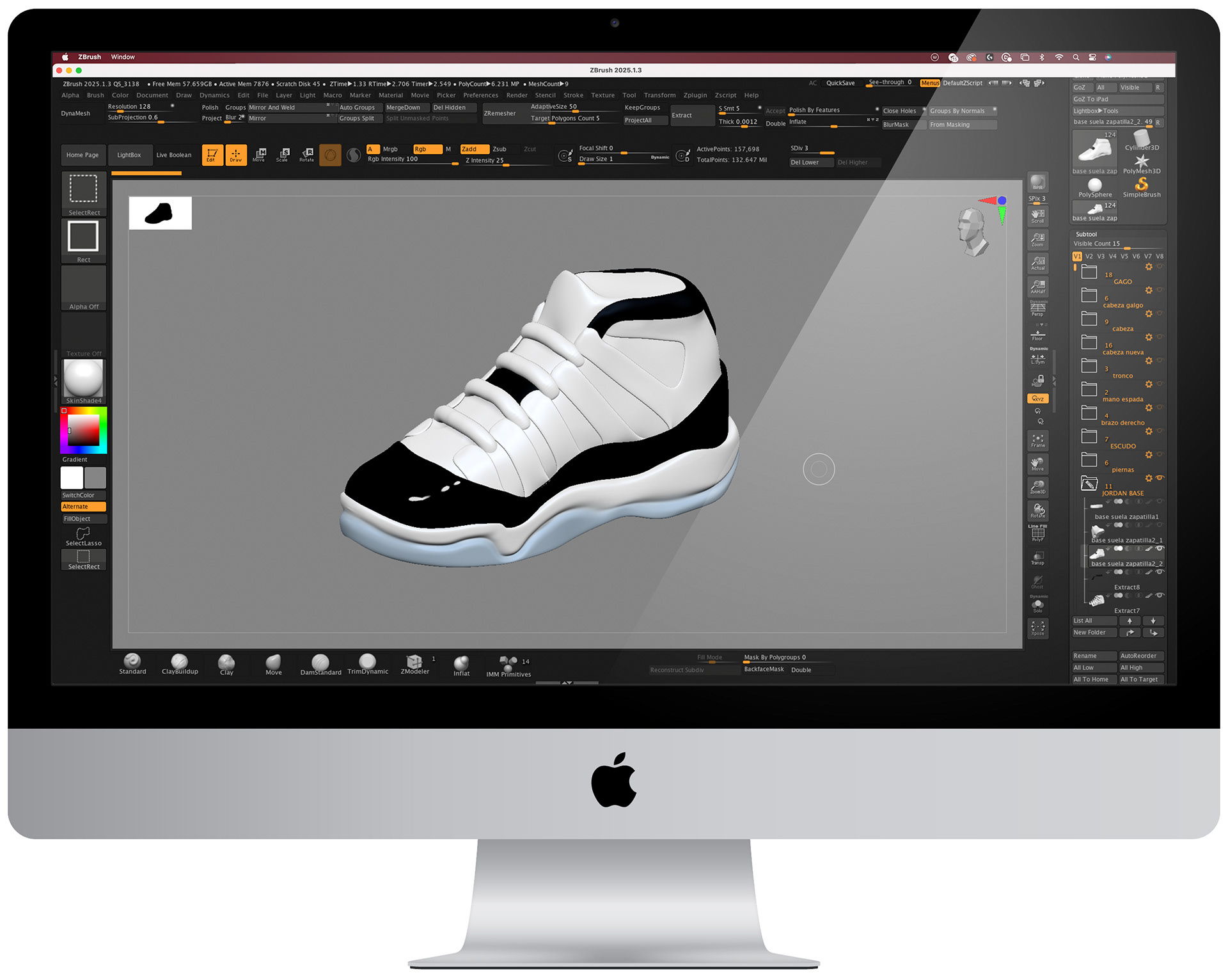This screenshot has height=980, width=1228.
Task: Expand the tronco folder
Action: 1089,366
